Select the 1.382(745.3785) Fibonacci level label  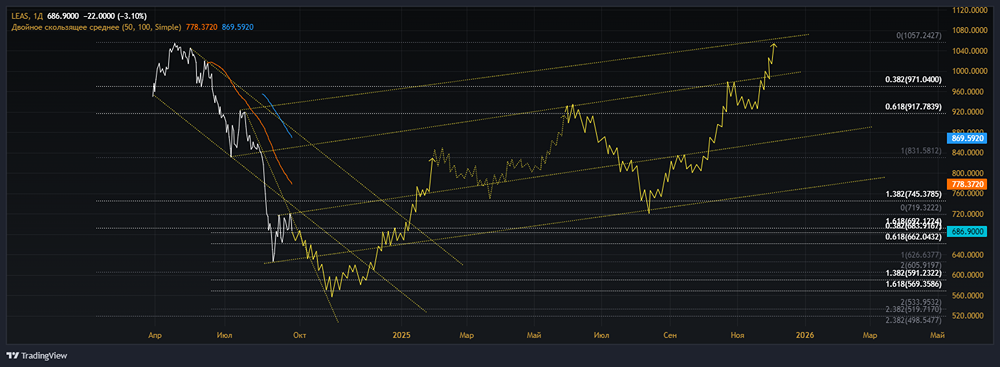[913, 194]
